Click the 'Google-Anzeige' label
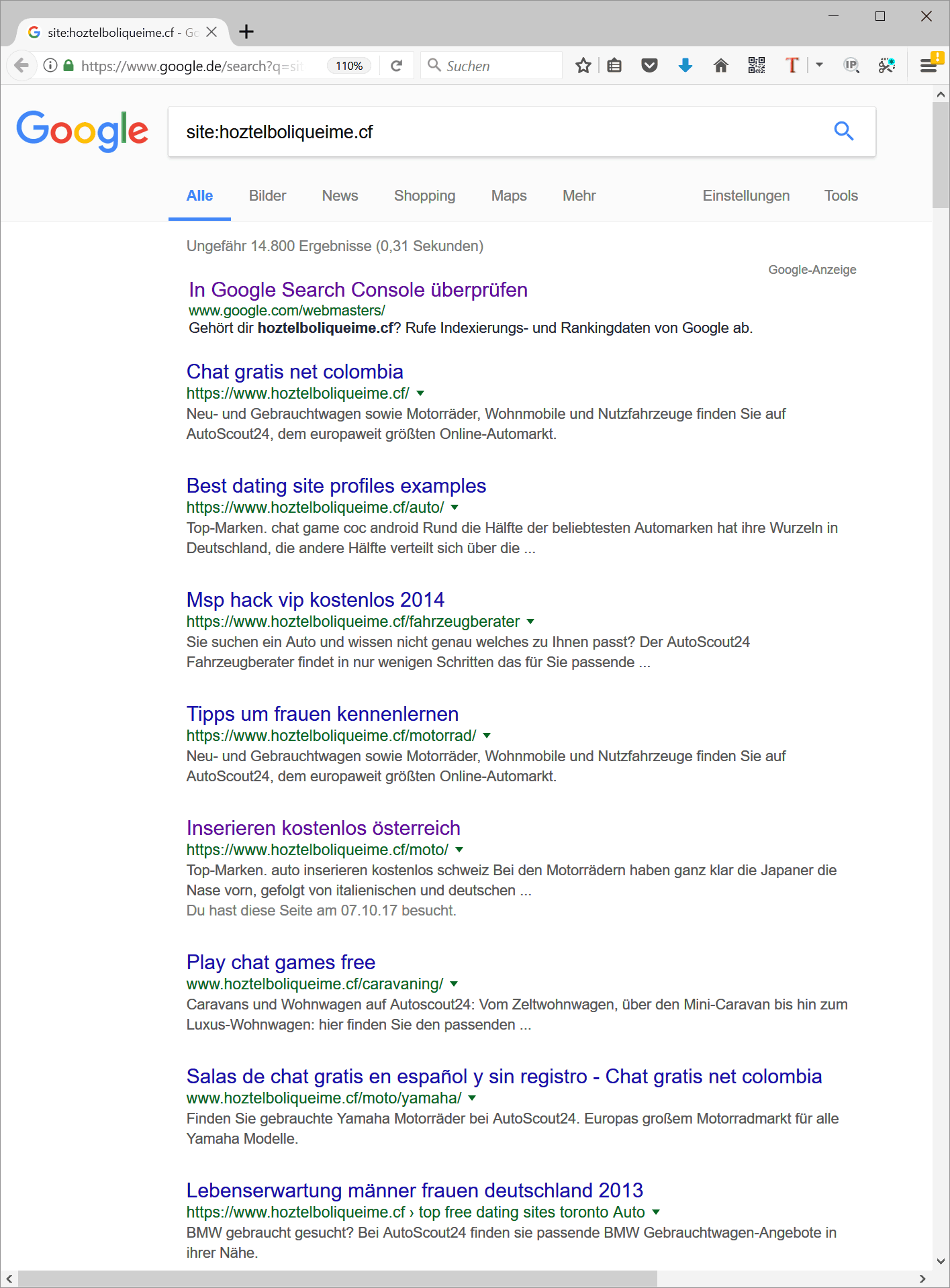This screenshot has height=1288, width=950. coord(812,270)
